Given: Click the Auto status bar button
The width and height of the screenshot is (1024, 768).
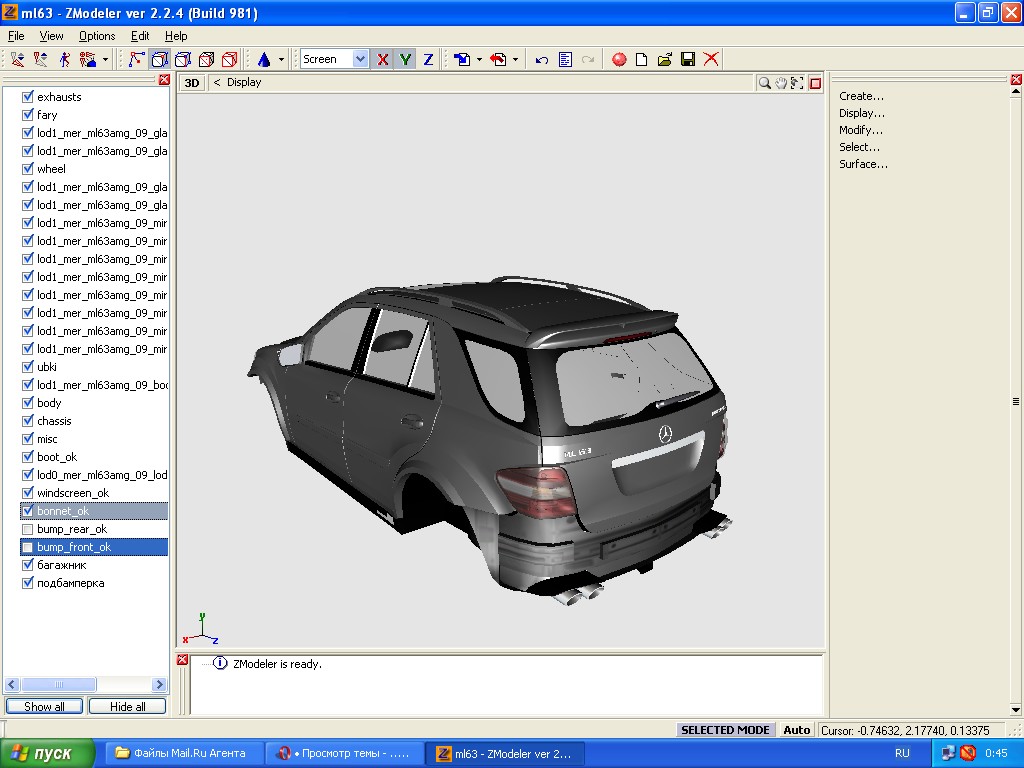Looking at the screenshot, I should click(x=797, y=730).
